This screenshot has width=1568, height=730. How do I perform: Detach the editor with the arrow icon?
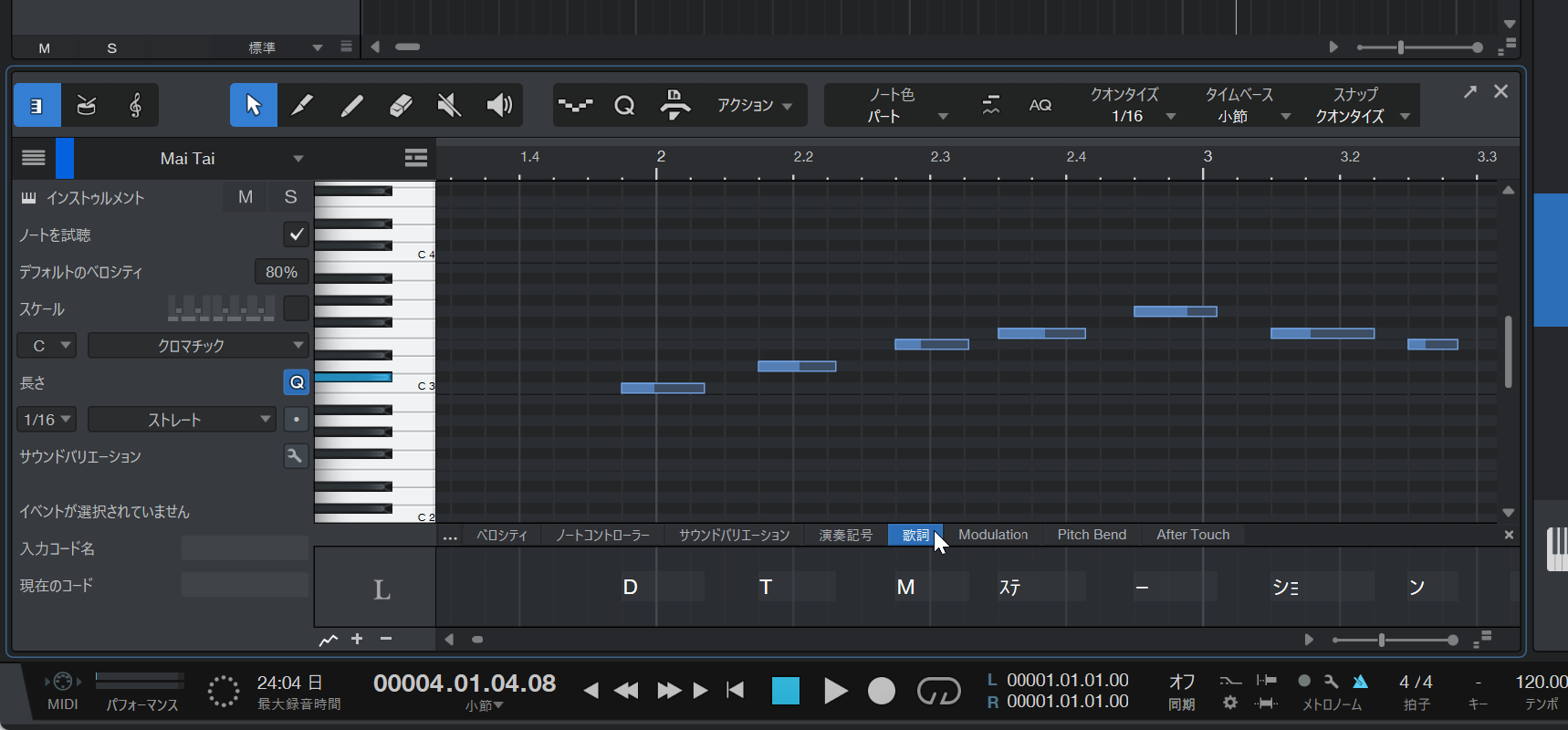[1470, 91]
